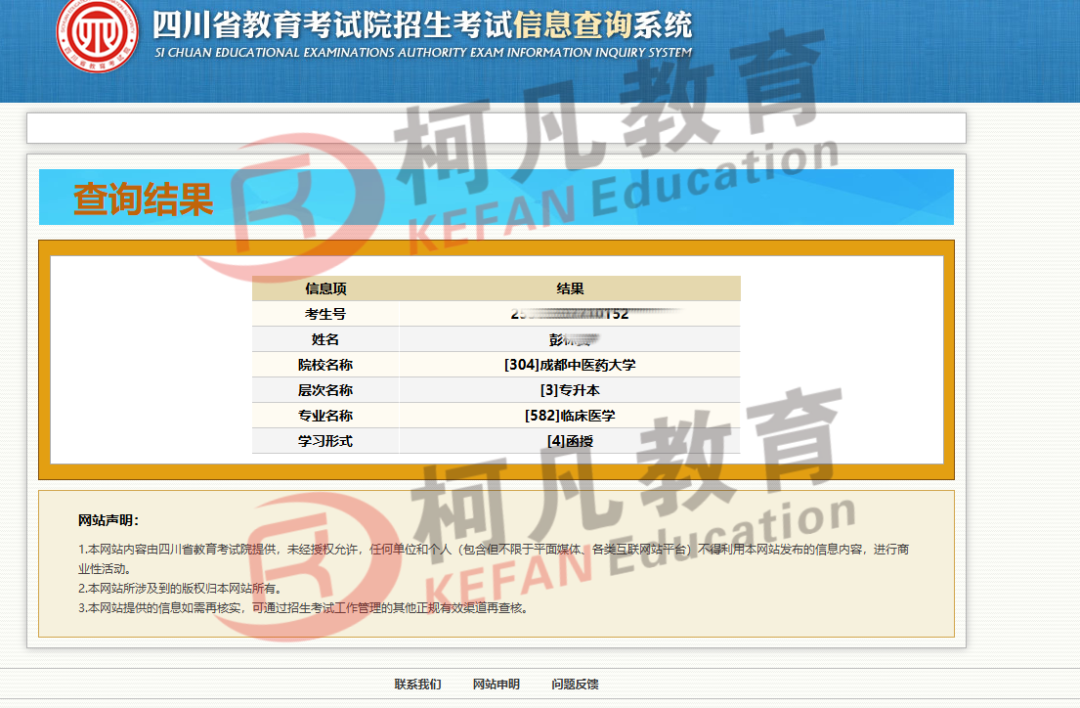Select the 考生号 row label
1080x708 pixels.
coord(325,314)
